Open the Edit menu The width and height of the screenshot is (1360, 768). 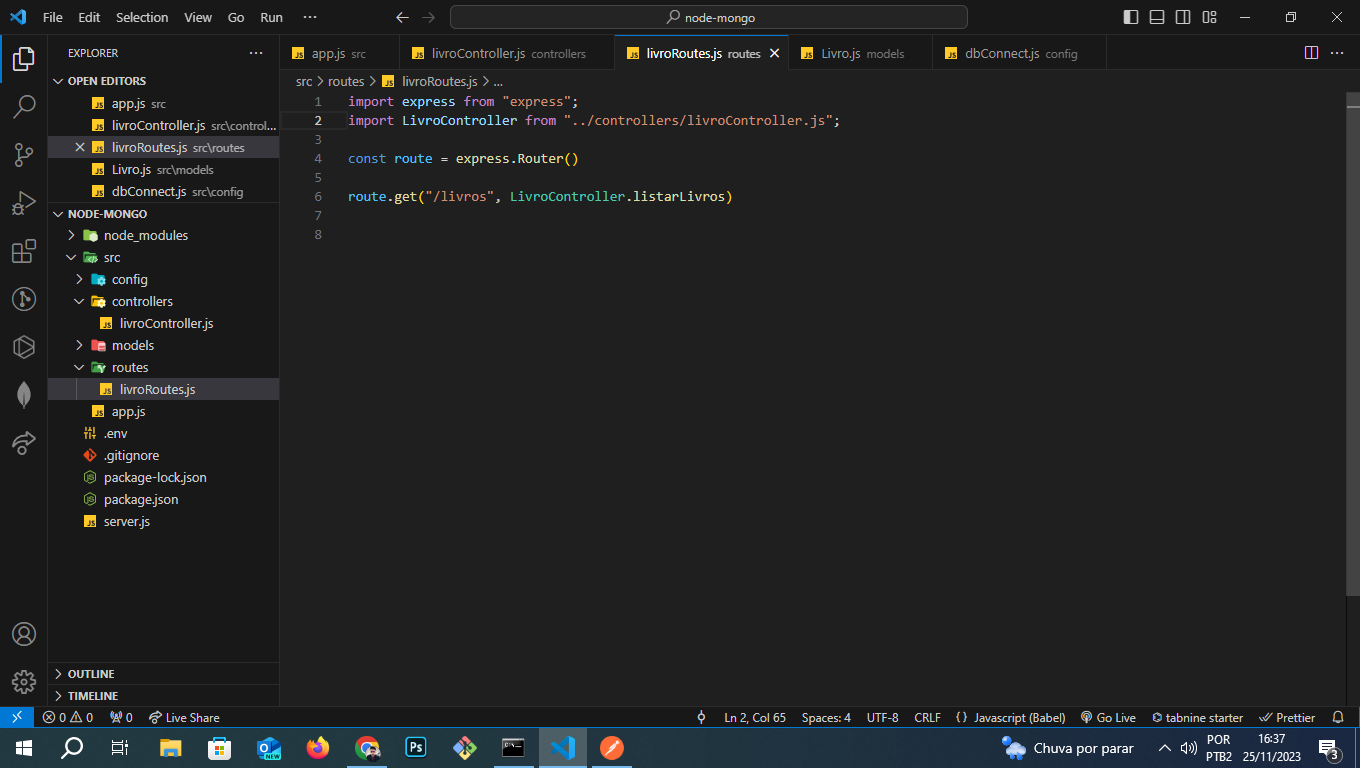[89, 17]
